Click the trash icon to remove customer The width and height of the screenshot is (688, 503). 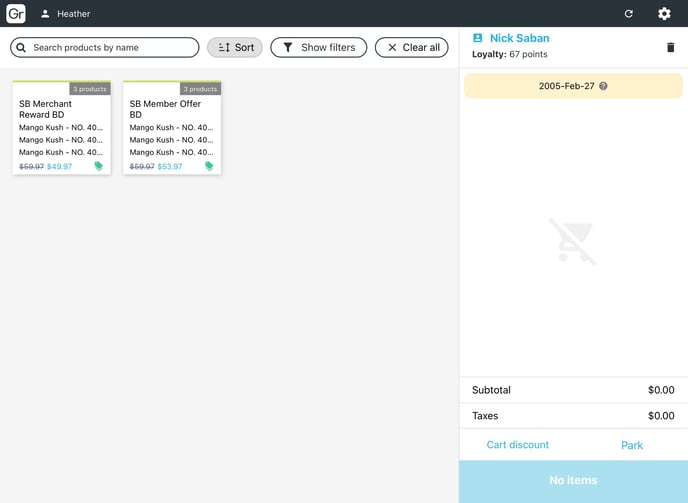670,47
